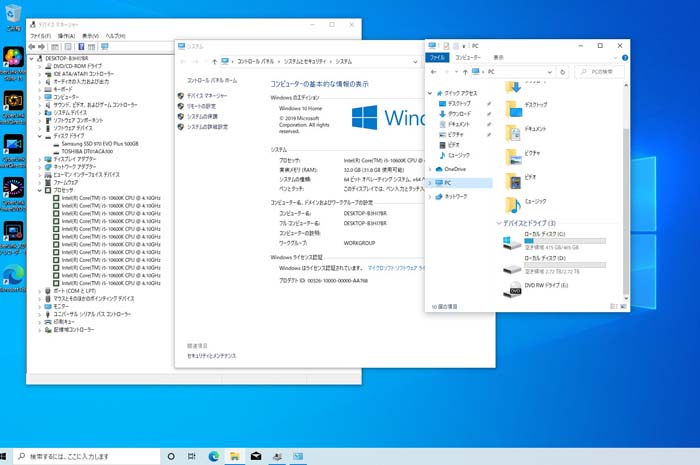The image size is (700, 465).
Task: Click the Cortana circle on the taskbar
Action: [171, 456]
